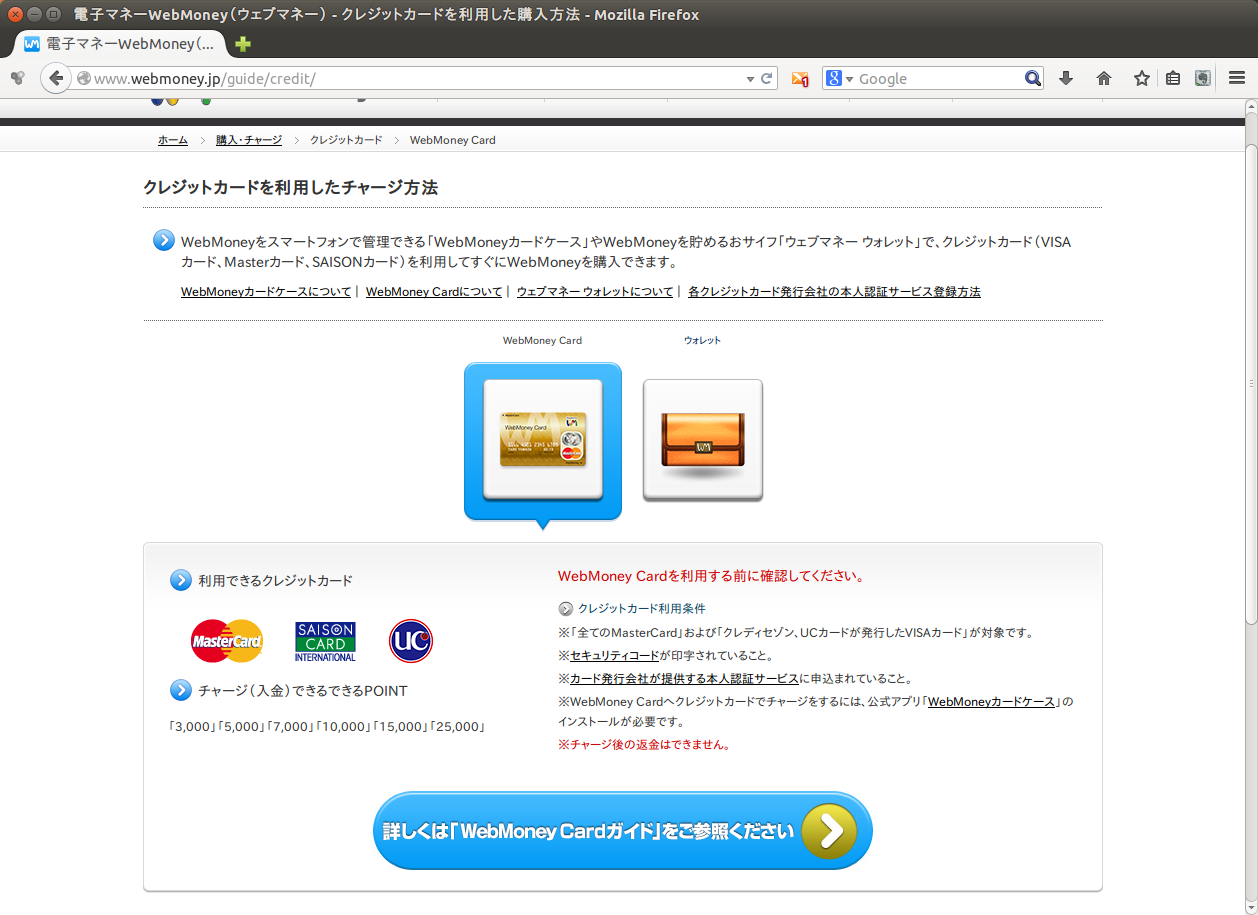Viewport: 1258px width, 915px height.
Task: Open the URL history dropdown arrow
Action: tap(750, 78)
